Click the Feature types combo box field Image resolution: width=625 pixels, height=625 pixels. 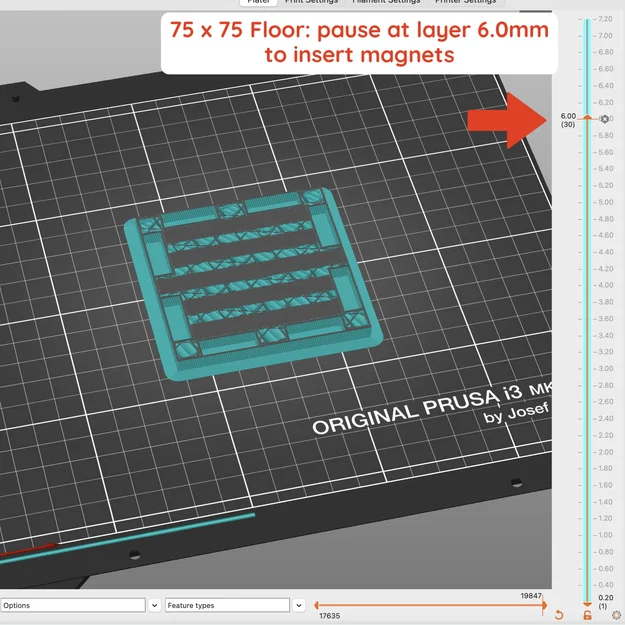(x=227, y=605)
